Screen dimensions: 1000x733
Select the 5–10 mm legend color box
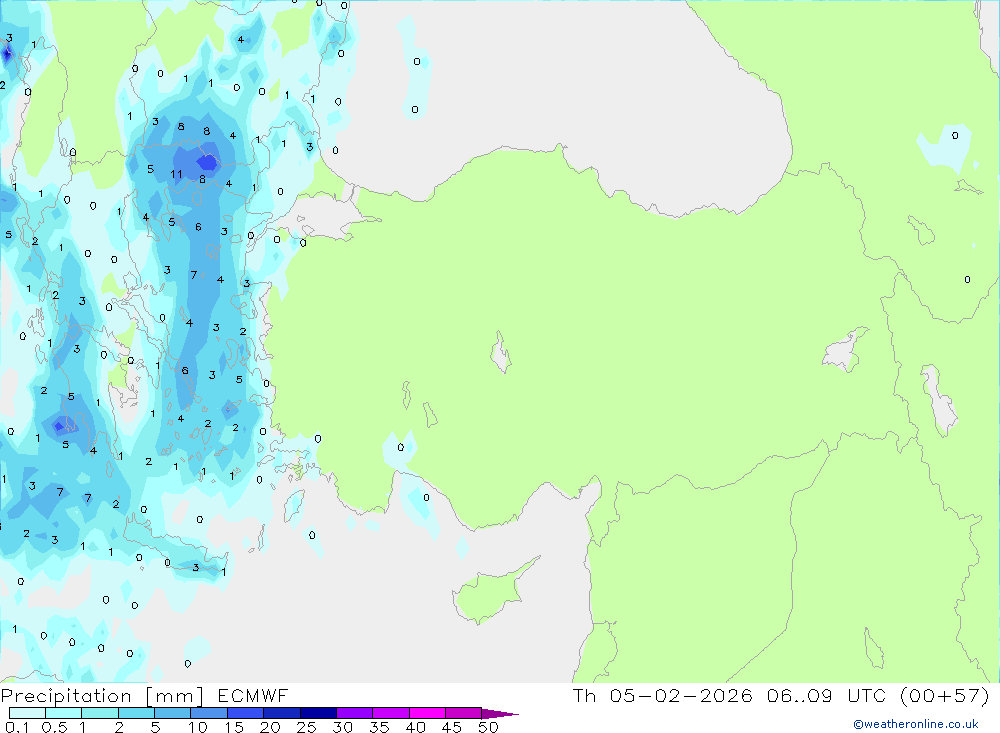pos(172,713)
